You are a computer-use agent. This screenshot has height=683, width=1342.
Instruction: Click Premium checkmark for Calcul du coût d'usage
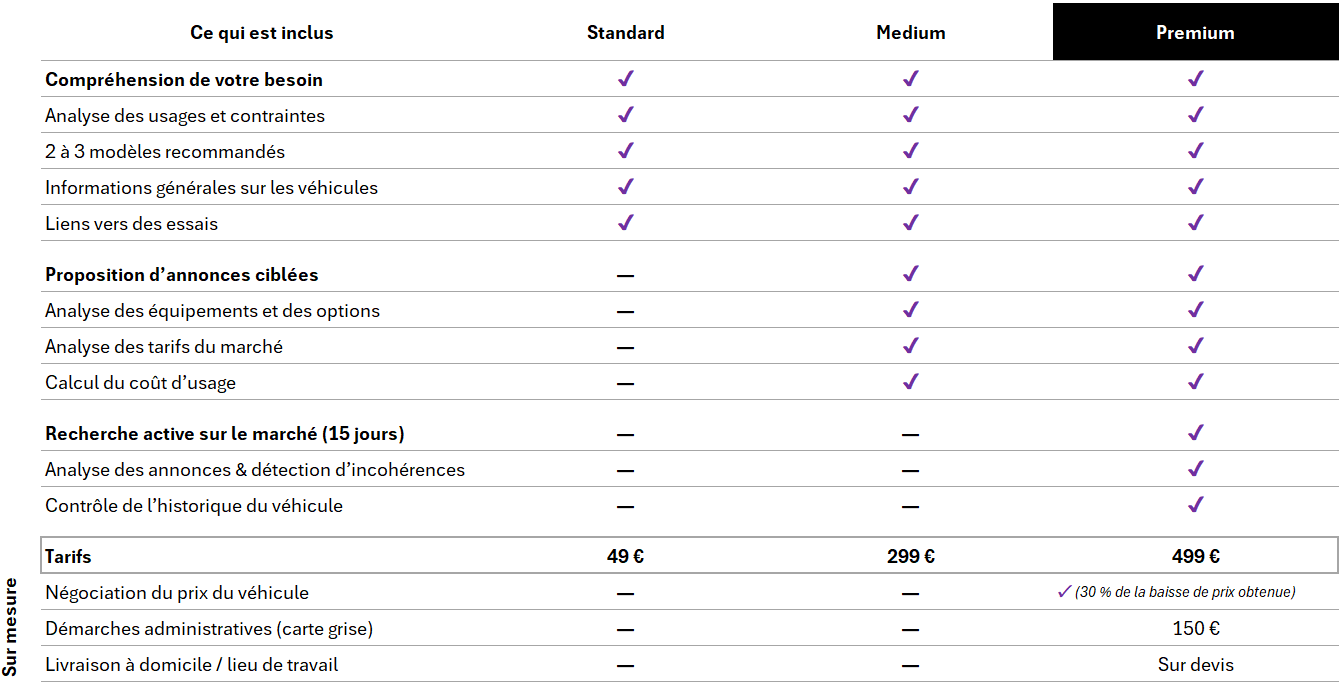point(1195,382)
